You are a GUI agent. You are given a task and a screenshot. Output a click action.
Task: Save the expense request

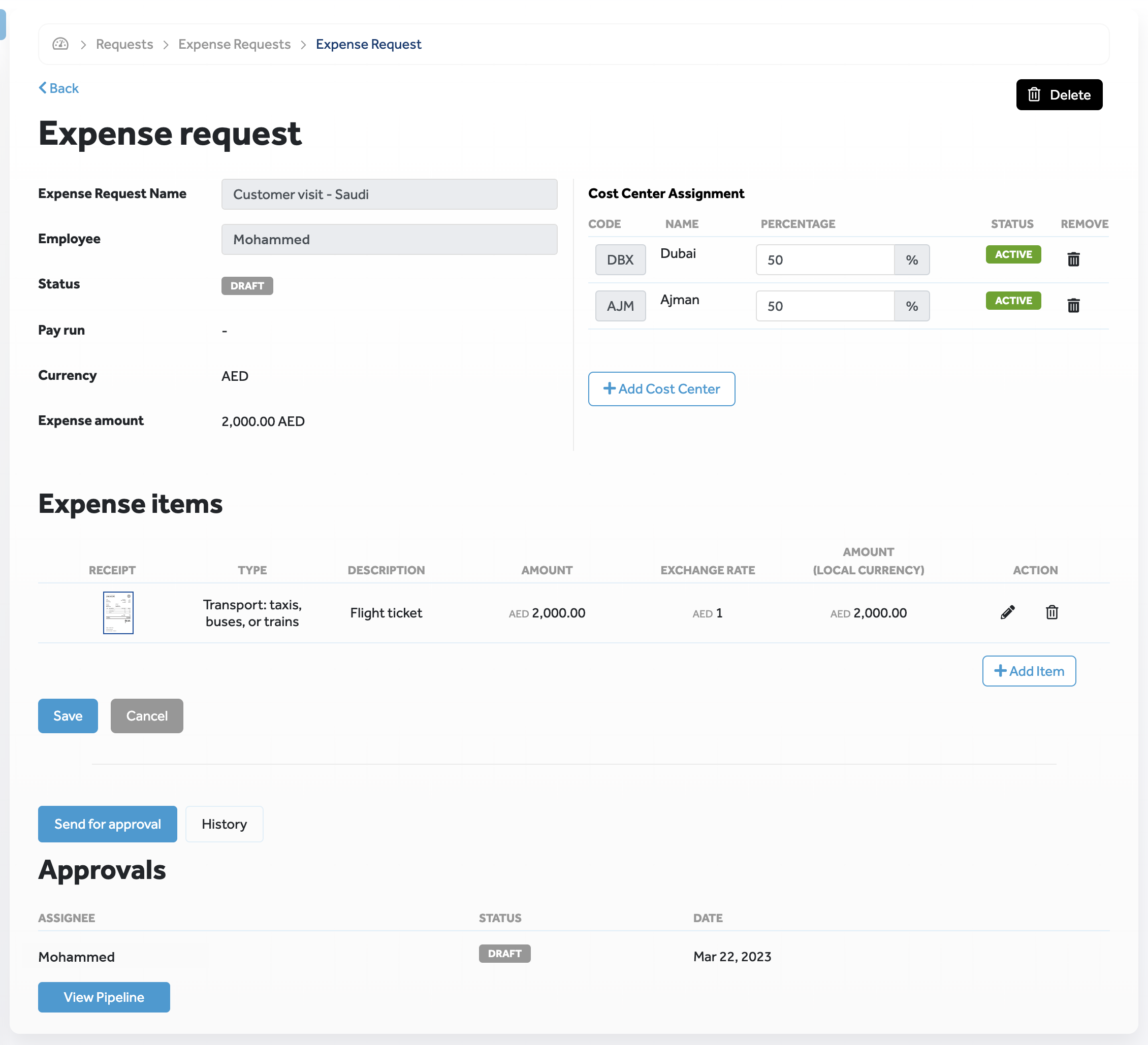[68, 715]
